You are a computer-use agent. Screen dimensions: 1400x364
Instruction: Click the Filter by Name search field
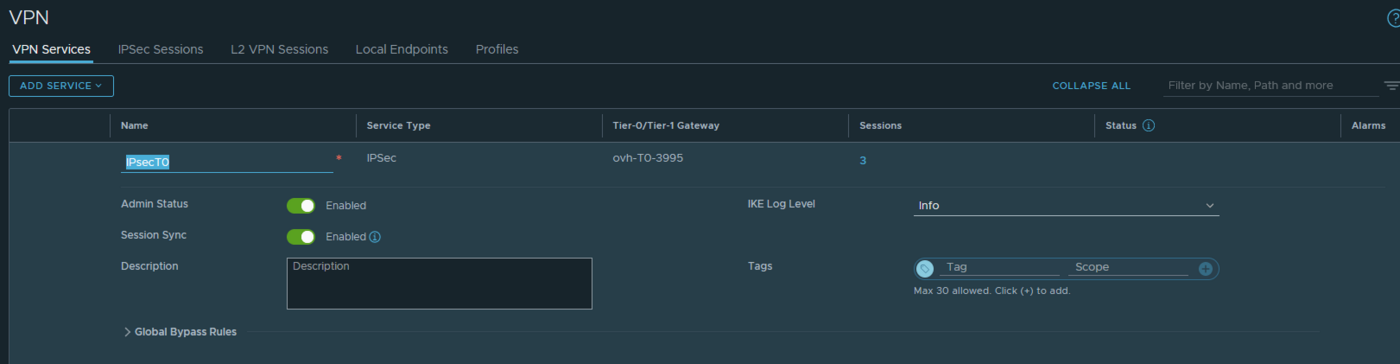click(x=1271, y=86)
